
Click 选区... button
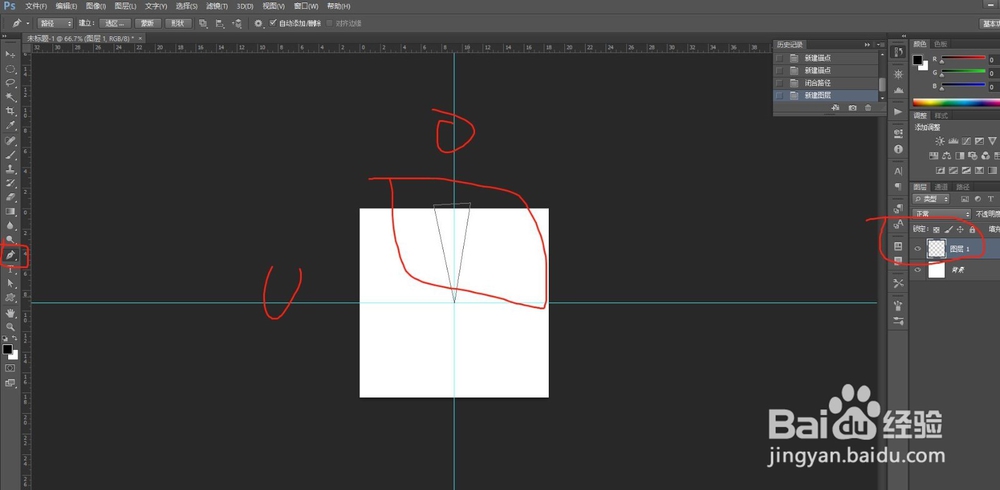[x=115, y=23]
